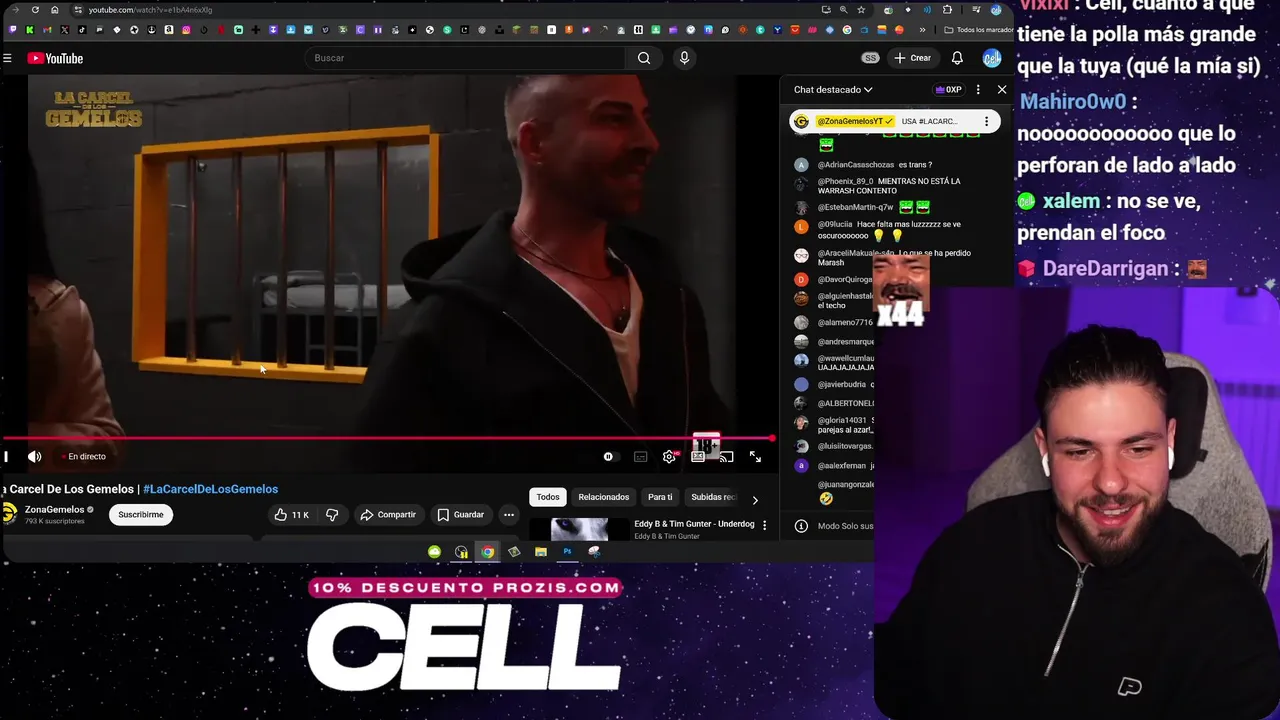Dislike the video

(332, 515)
